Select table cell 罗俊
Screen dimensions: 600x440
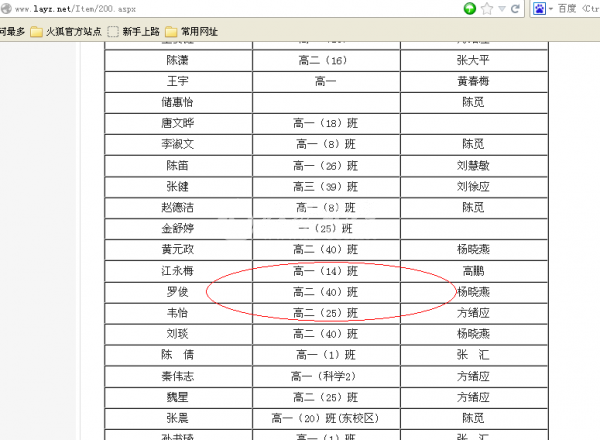(178, 292)
